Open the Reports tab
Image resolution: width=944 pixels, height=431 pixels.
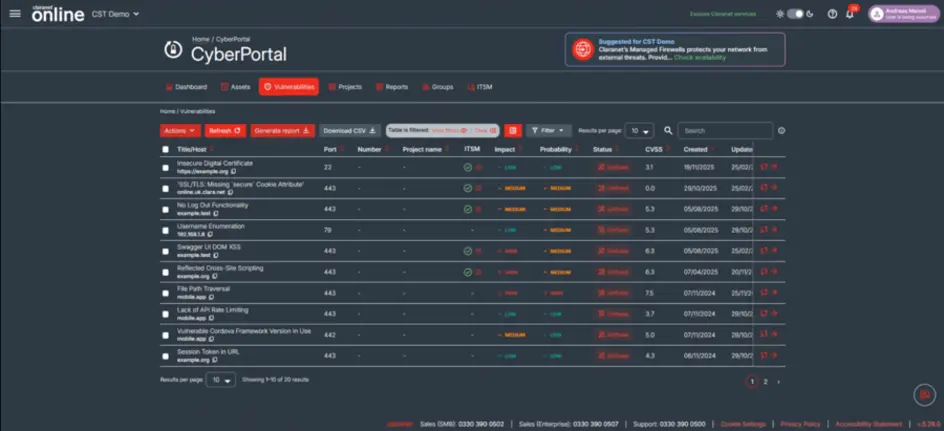tap(391, 87)
